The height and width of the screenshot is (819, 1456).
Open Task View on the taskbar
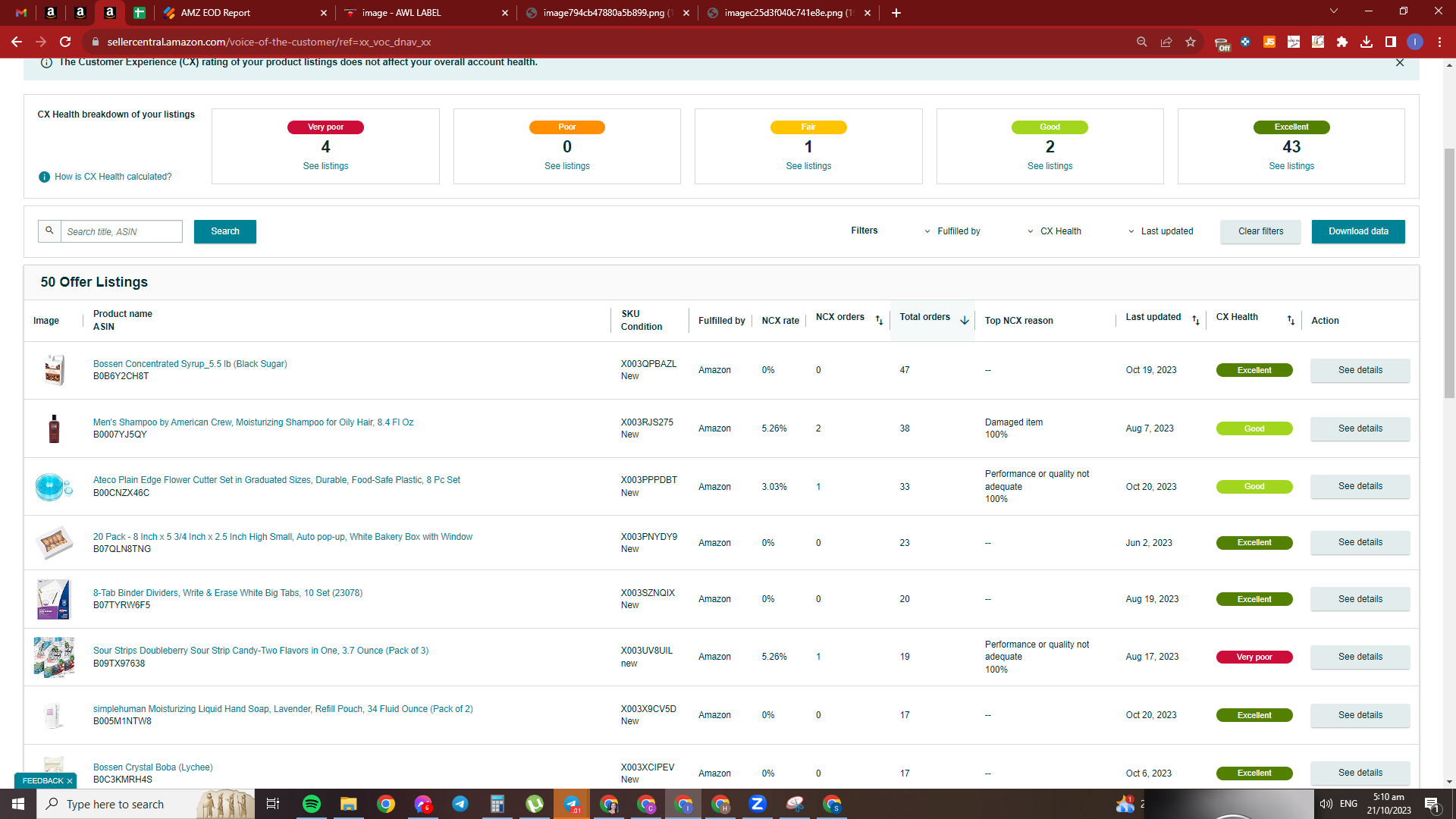[x=273, y=804]
